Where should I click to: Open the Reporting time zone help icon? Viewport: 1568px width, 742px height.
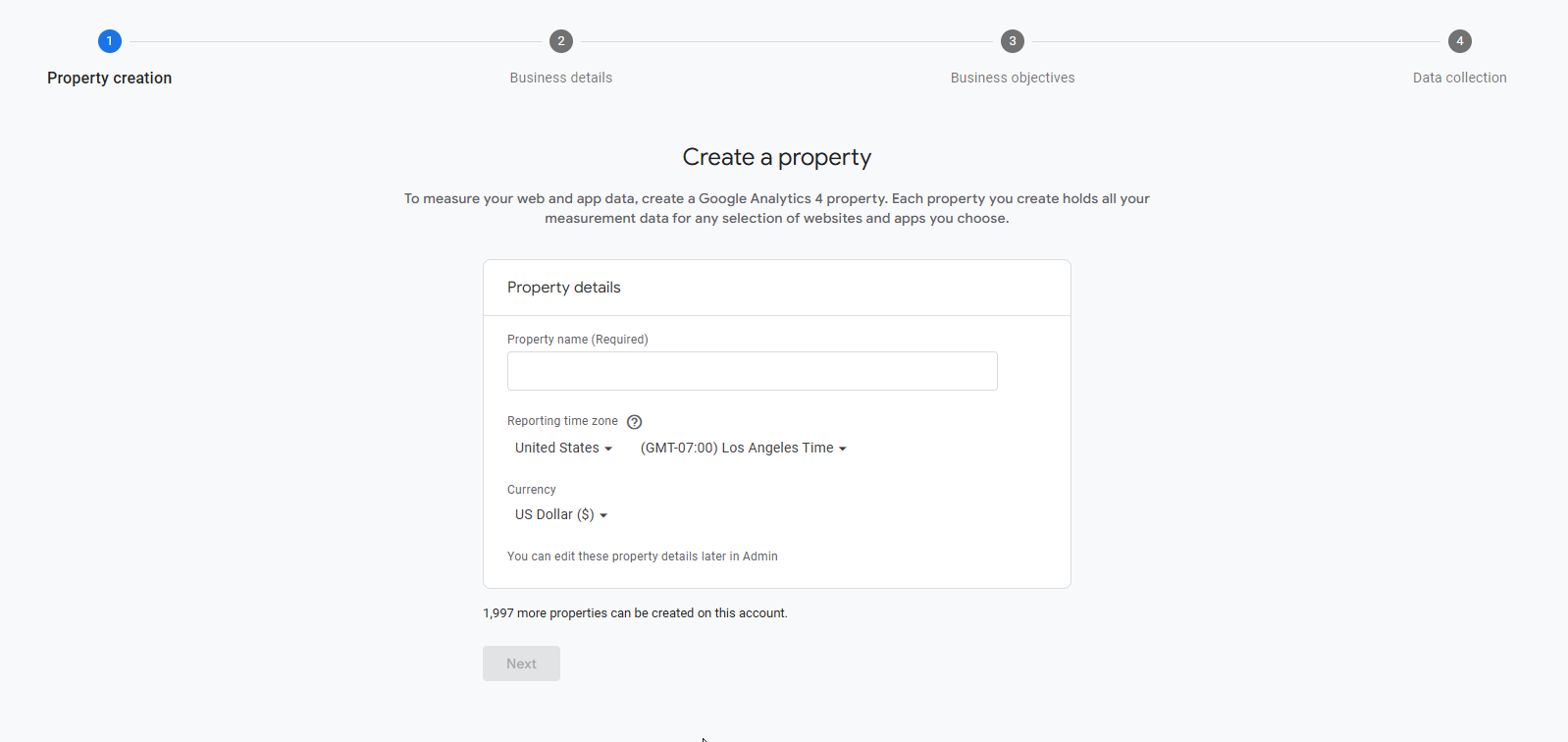[635, 422]
